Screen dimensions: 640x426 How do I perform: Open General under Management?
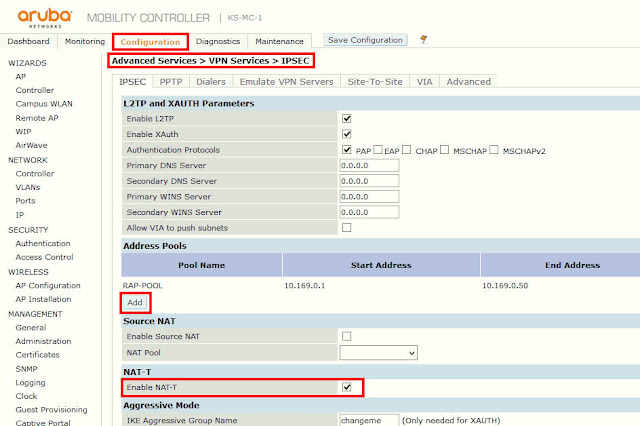click(31, 327)
